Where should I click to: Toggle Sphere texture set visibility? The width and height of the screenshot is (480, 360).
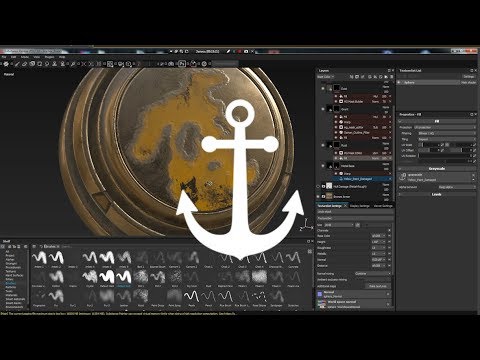(399, 82)
